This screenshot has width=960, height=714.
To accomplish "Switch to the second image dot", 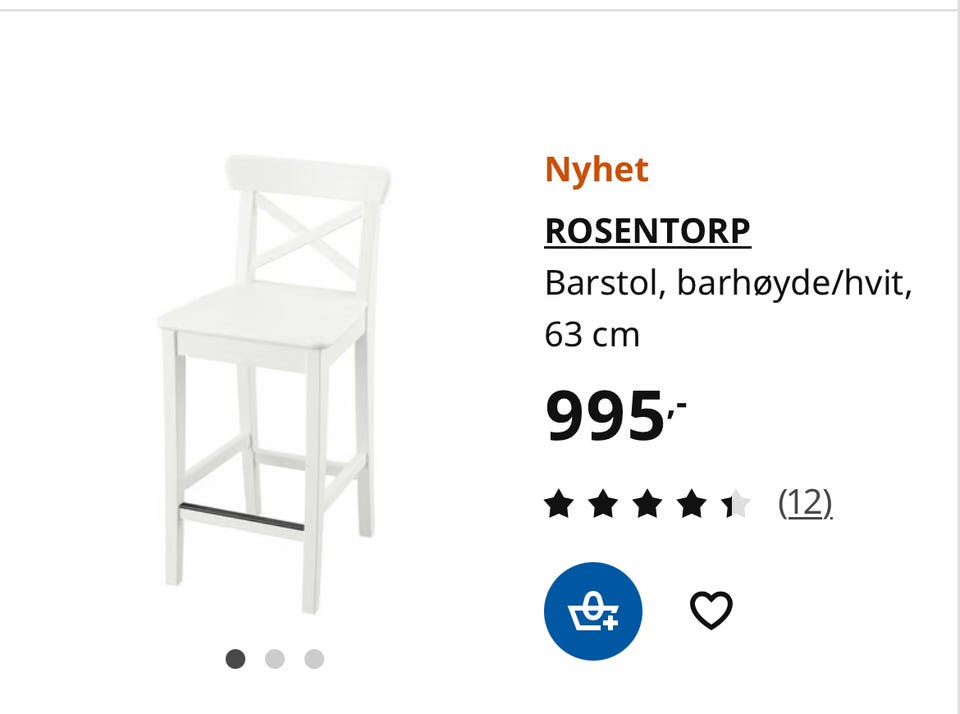I will tap(275, 659).
